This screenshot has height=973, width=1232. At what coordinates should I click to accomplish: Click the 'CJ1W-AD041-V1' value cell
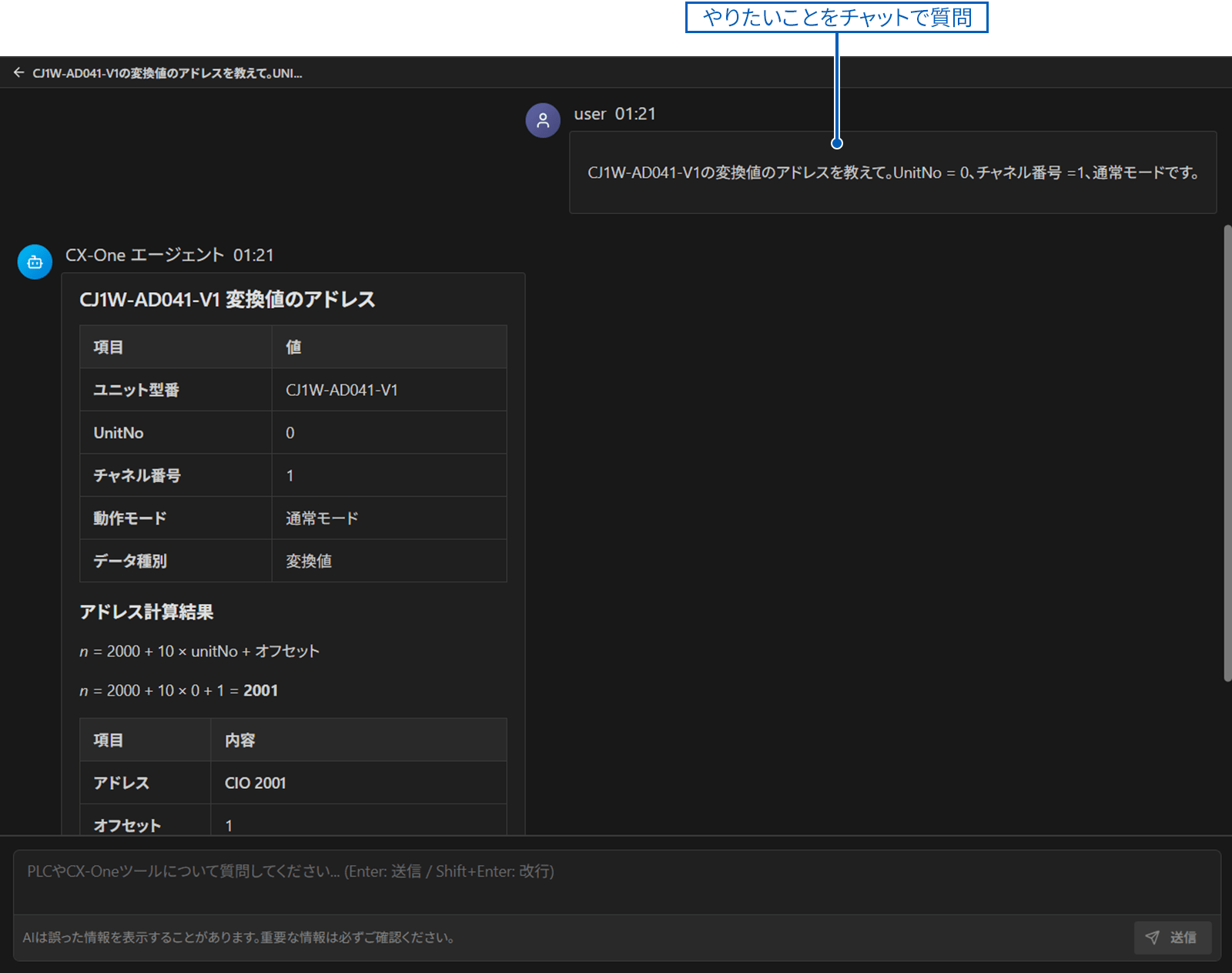coord(389,390)
